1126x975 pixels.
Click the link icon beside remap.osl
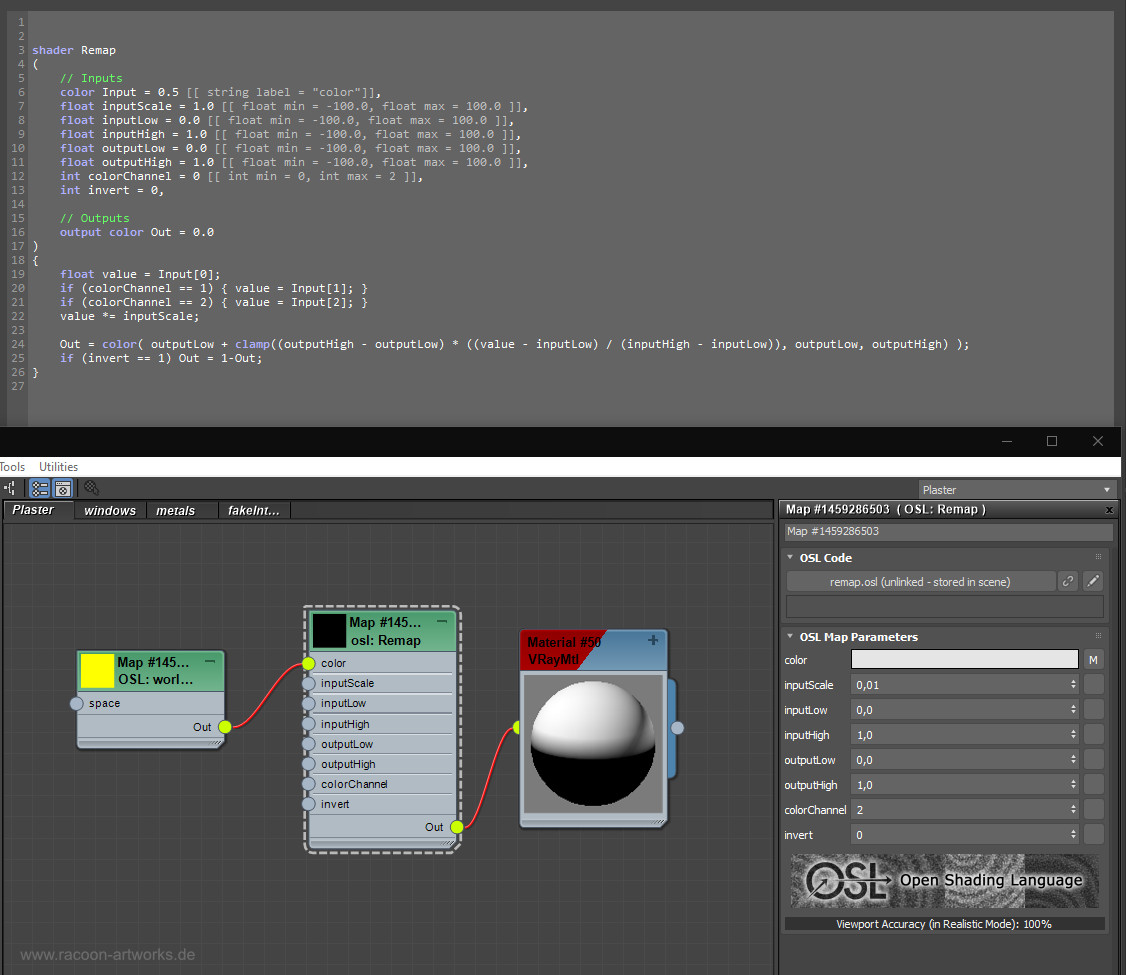1068,581
